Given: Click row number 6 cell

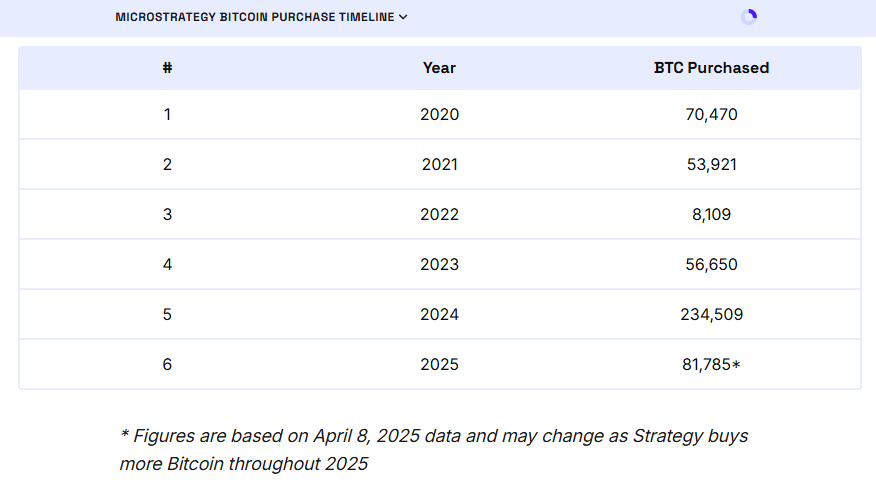Looking at the screenshot, I should (167, 364).
